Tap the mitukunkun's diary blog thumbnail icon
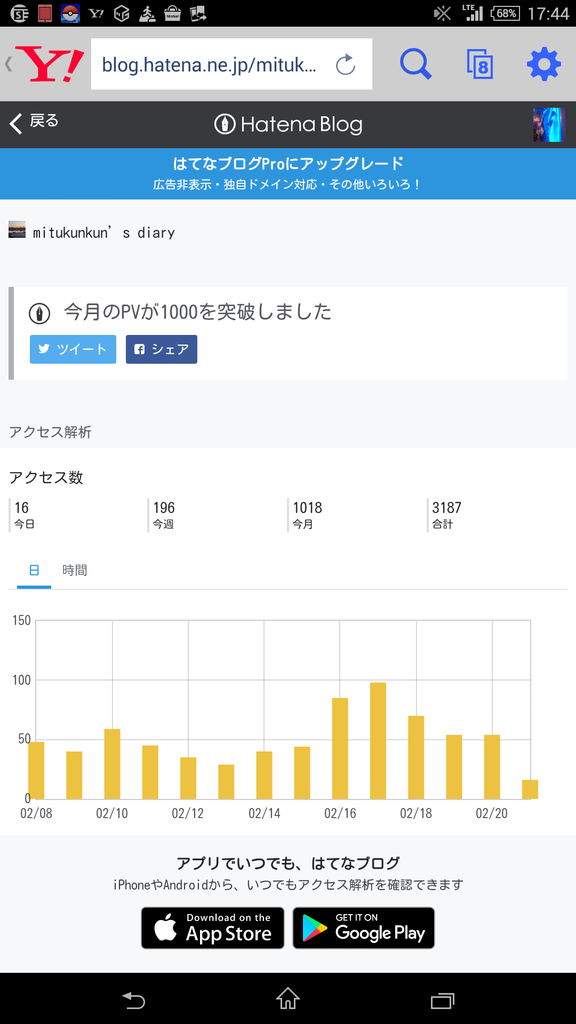Viewport: 576px width, 1024px height. coord(17,230)
